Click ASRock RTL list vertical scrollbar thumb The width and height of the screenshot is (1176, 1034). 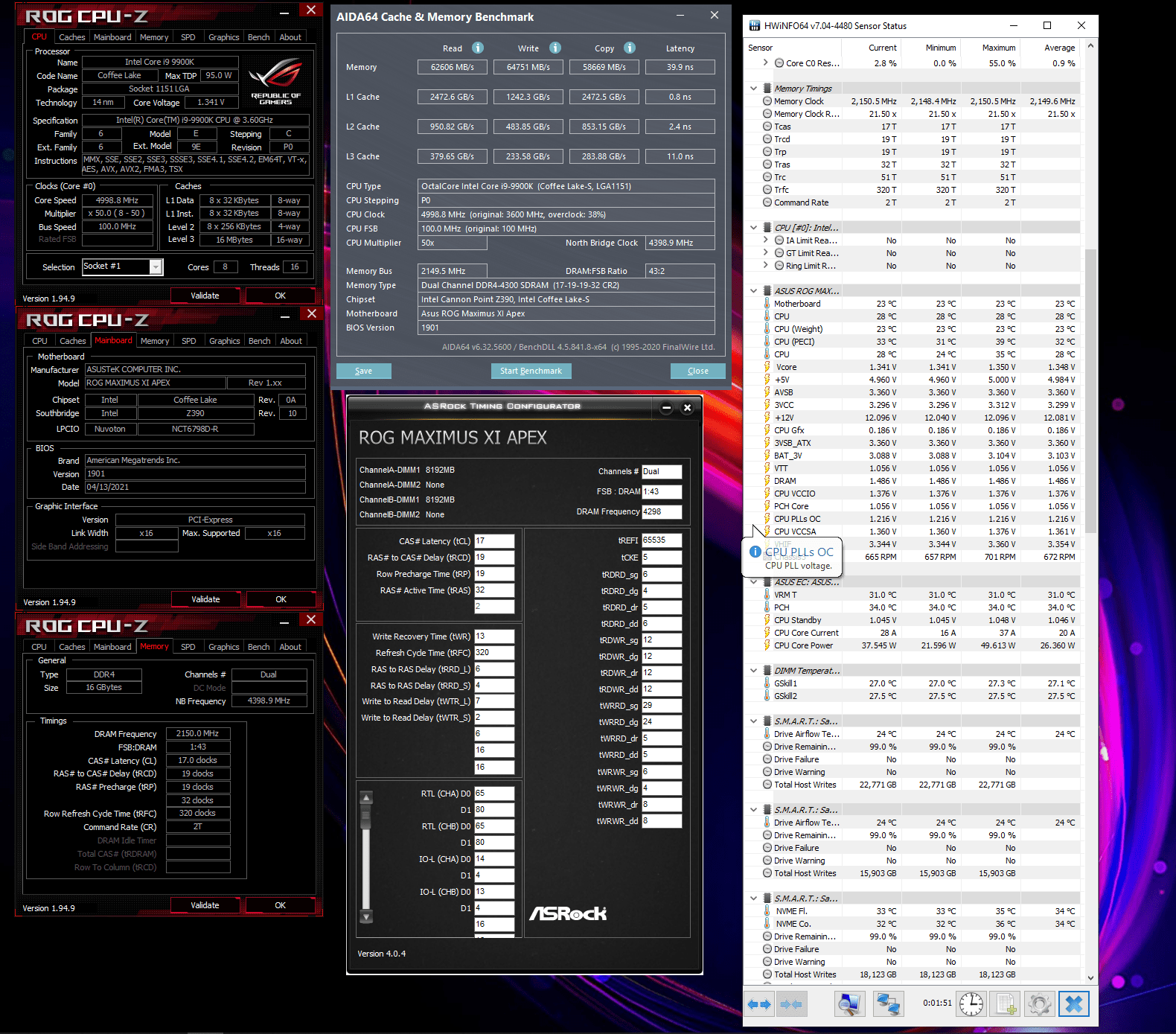tap(366, 817)
